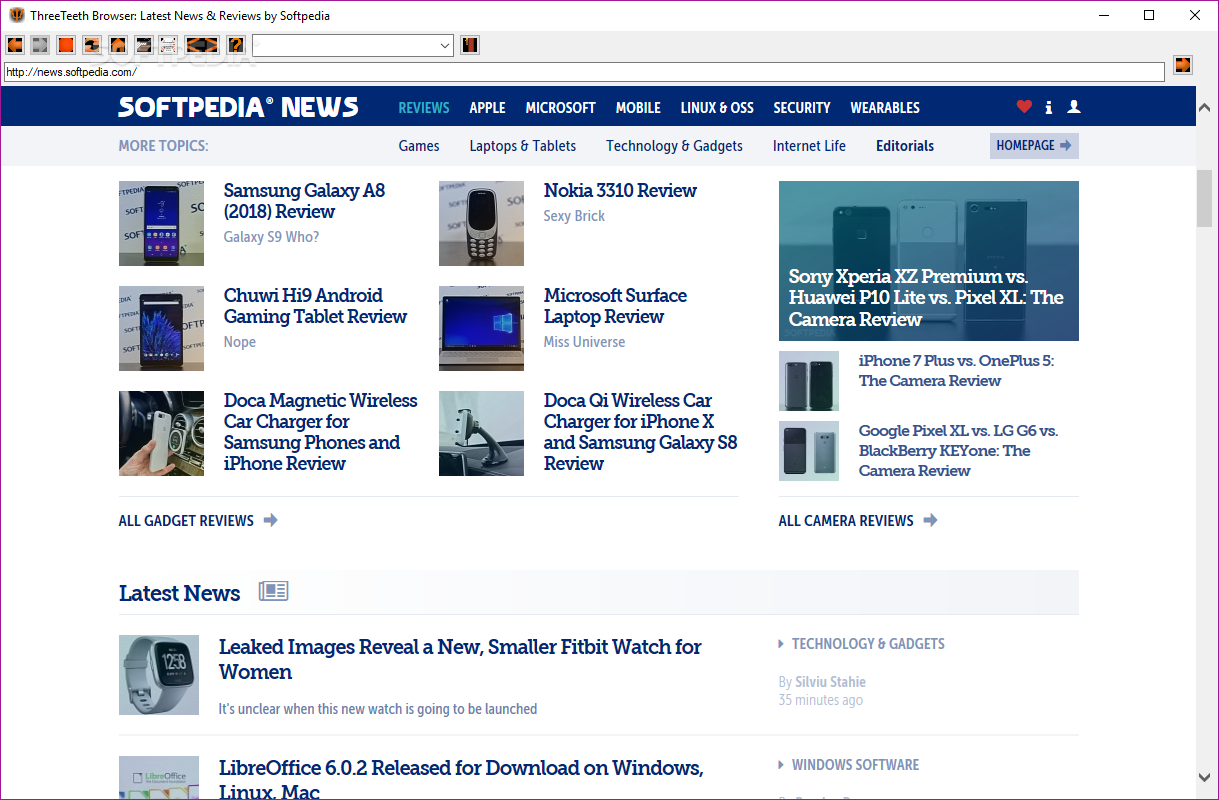Expand the WINDOWS SOFTWARE category triangle
This screenshot has height=800, width=1219.
point(781,765)
